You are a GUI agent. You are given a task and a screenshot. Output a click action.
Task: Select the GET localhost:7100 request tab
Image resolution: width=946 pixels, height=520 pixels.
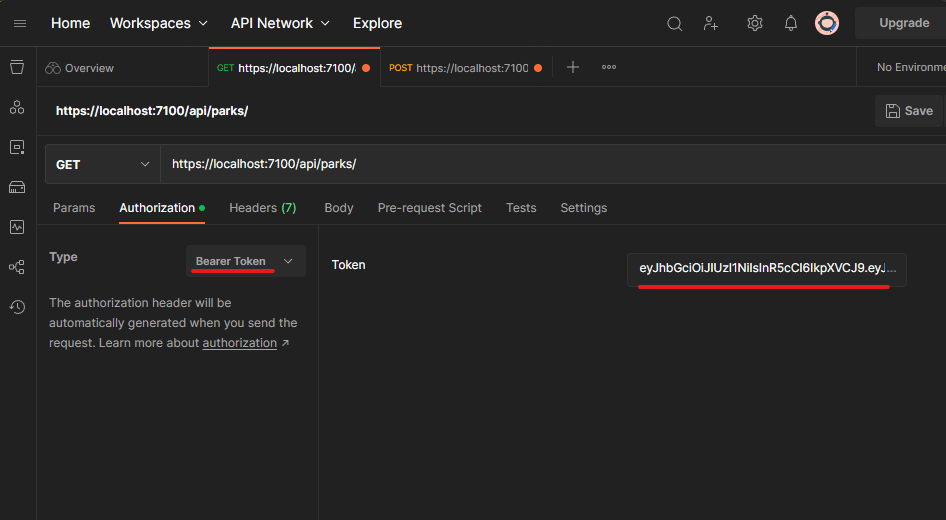tap(294, 68)
